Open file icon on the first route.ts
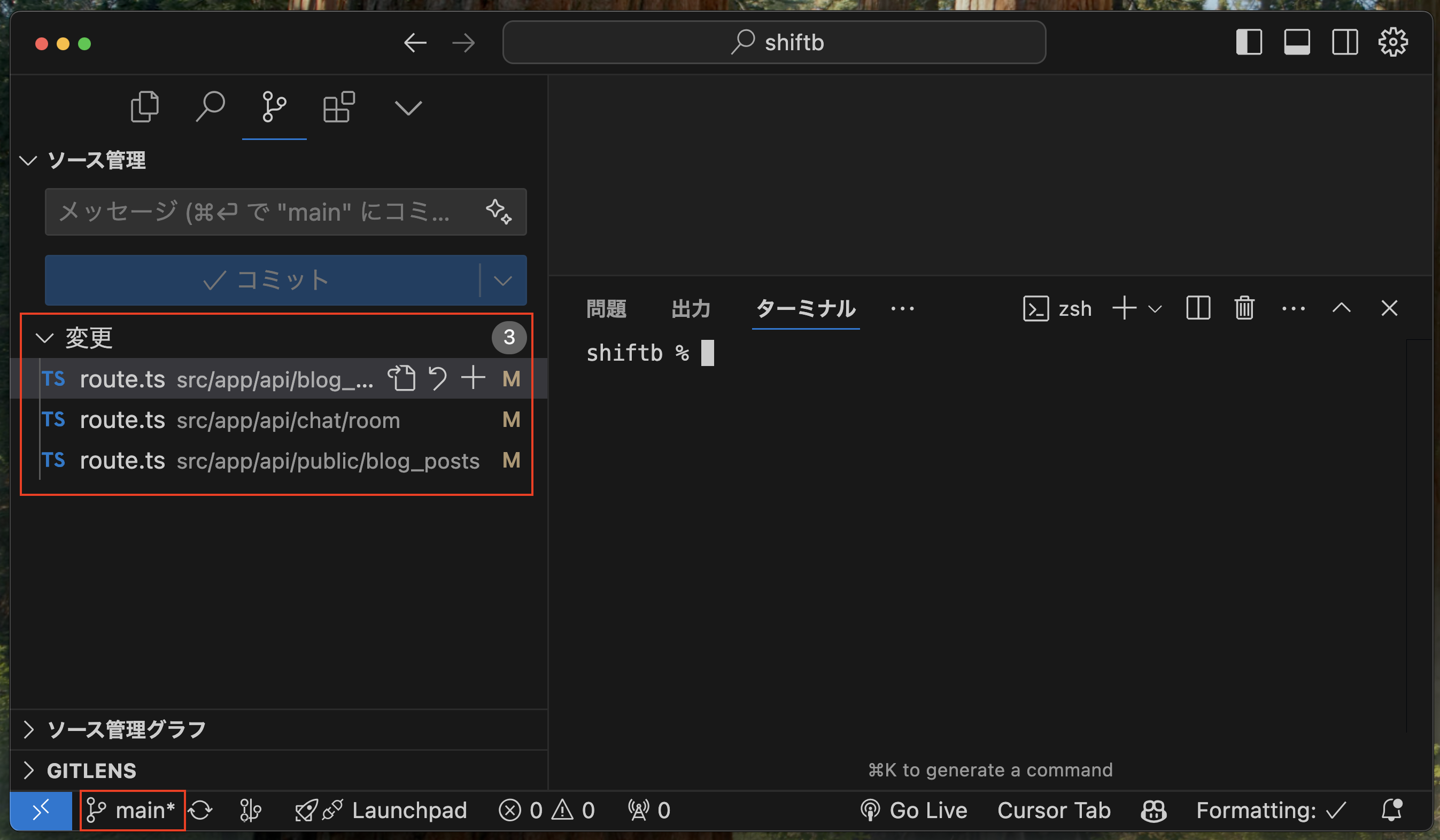This screenshot has width=1440, height=840. pyautogui.click(x=402, y=378)
